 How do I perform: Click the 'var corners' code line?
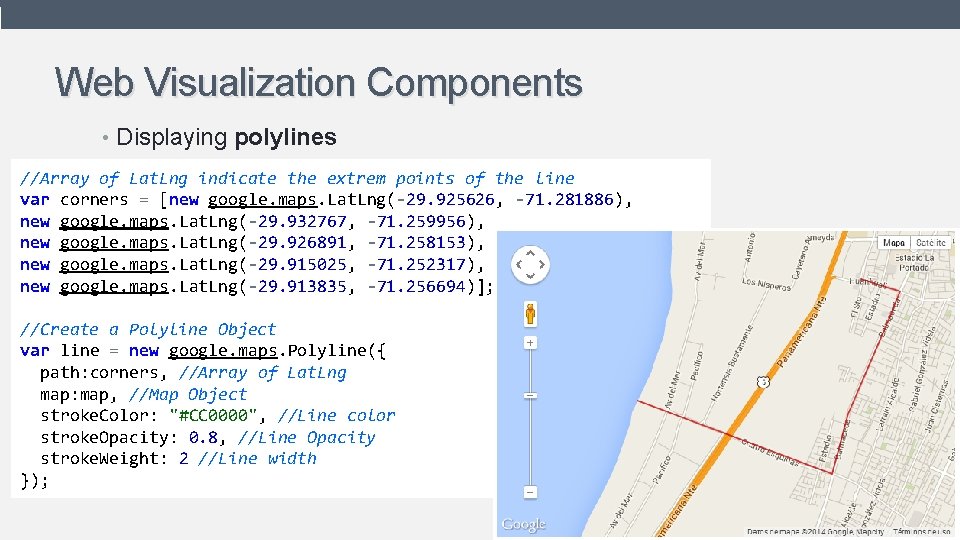pos(326,200)
